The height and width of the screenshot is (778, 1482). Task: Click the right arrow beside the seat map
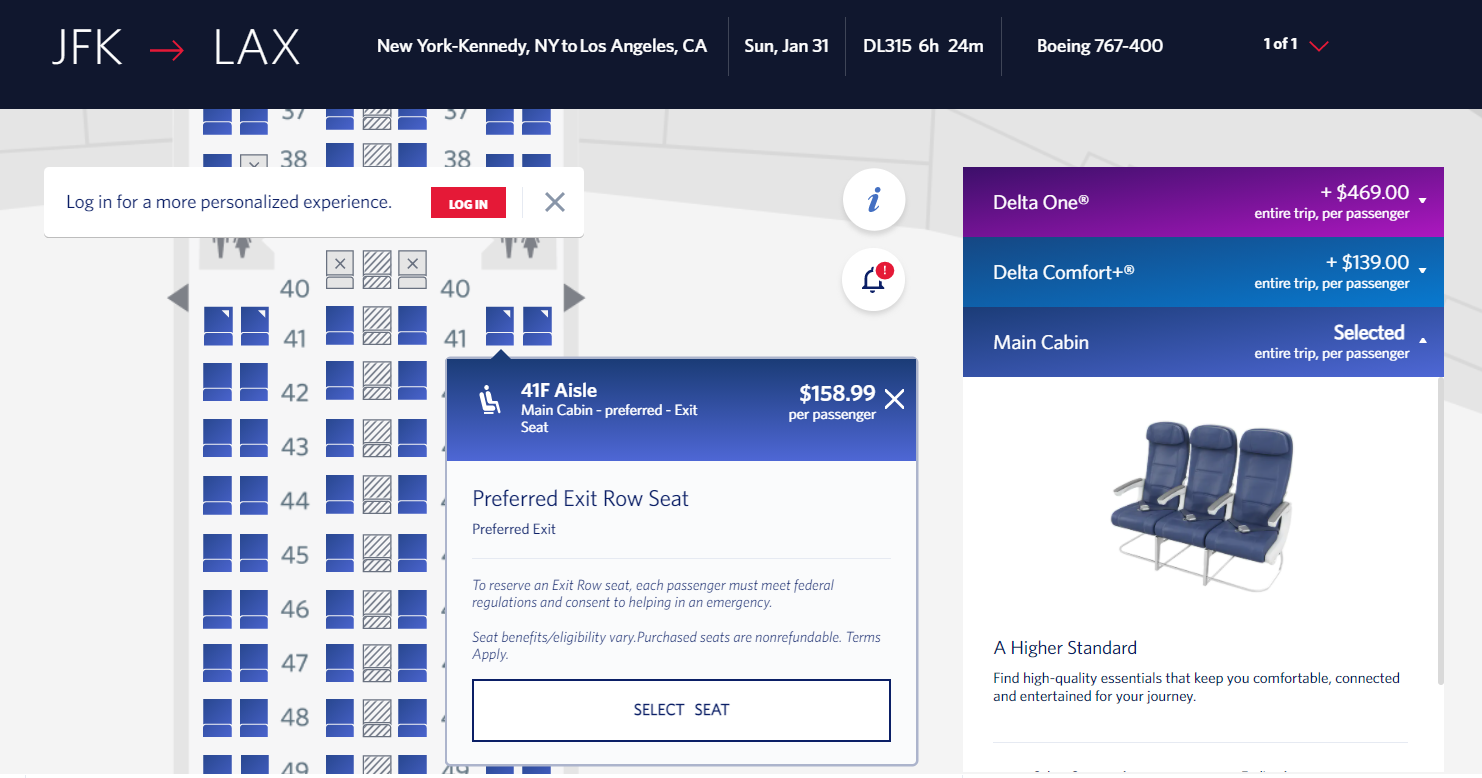pos(574,297)
